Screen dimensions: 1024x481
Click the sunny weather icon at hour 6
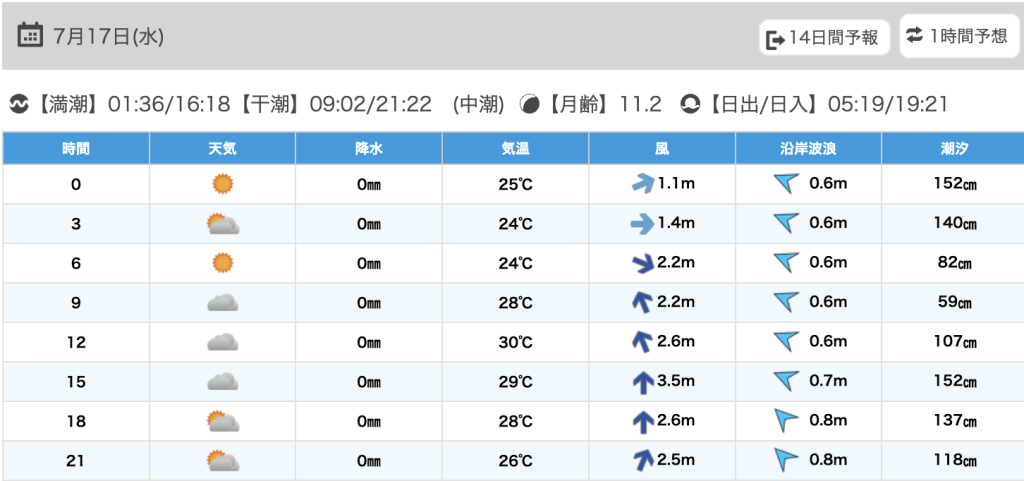coord(223,263)
